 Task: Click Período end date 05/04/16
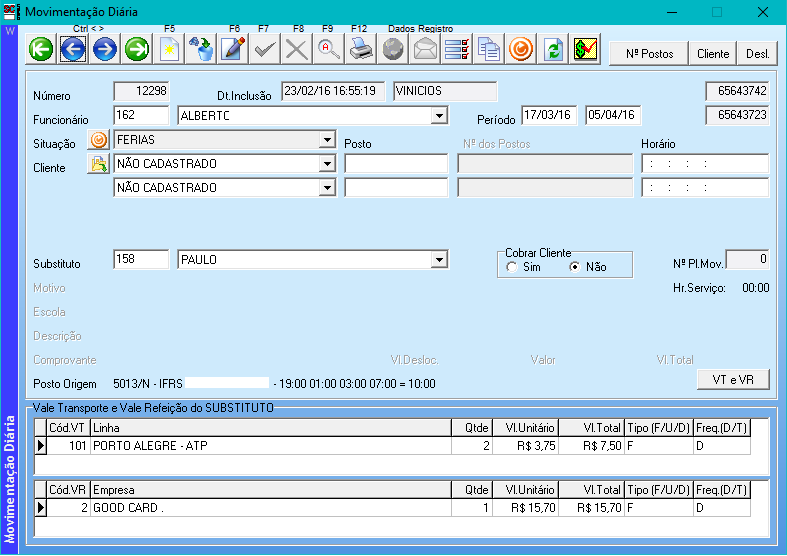(x=613, y=115)
